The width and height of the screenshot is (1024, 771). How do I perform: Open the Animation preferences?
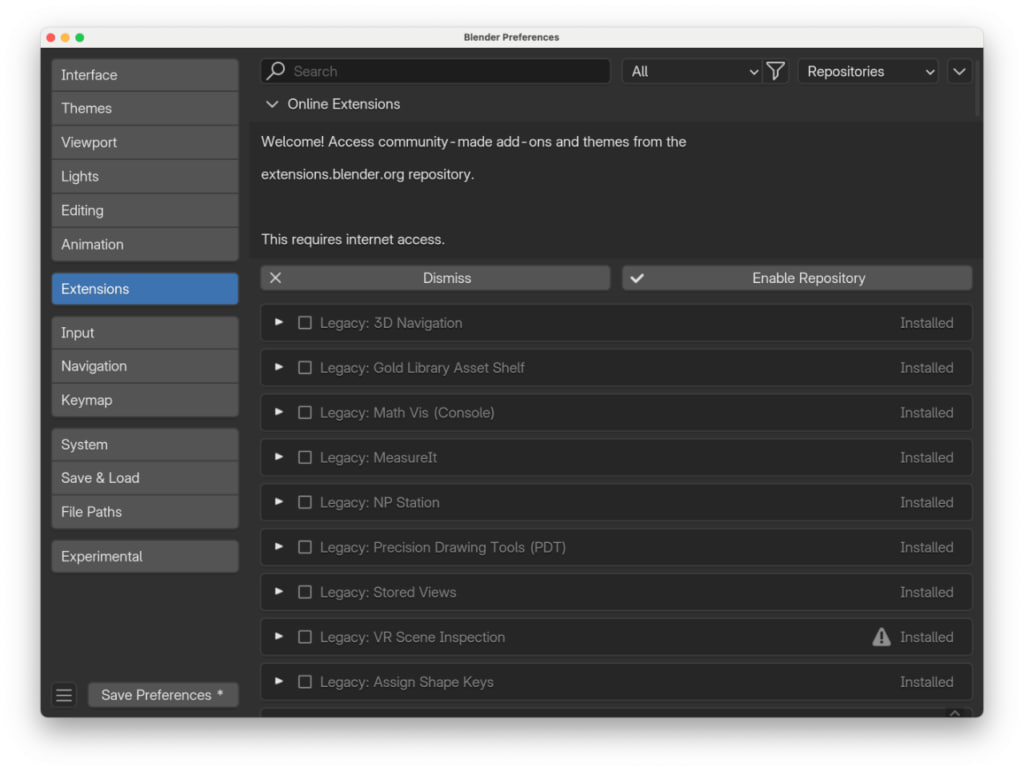coord(145,244)
